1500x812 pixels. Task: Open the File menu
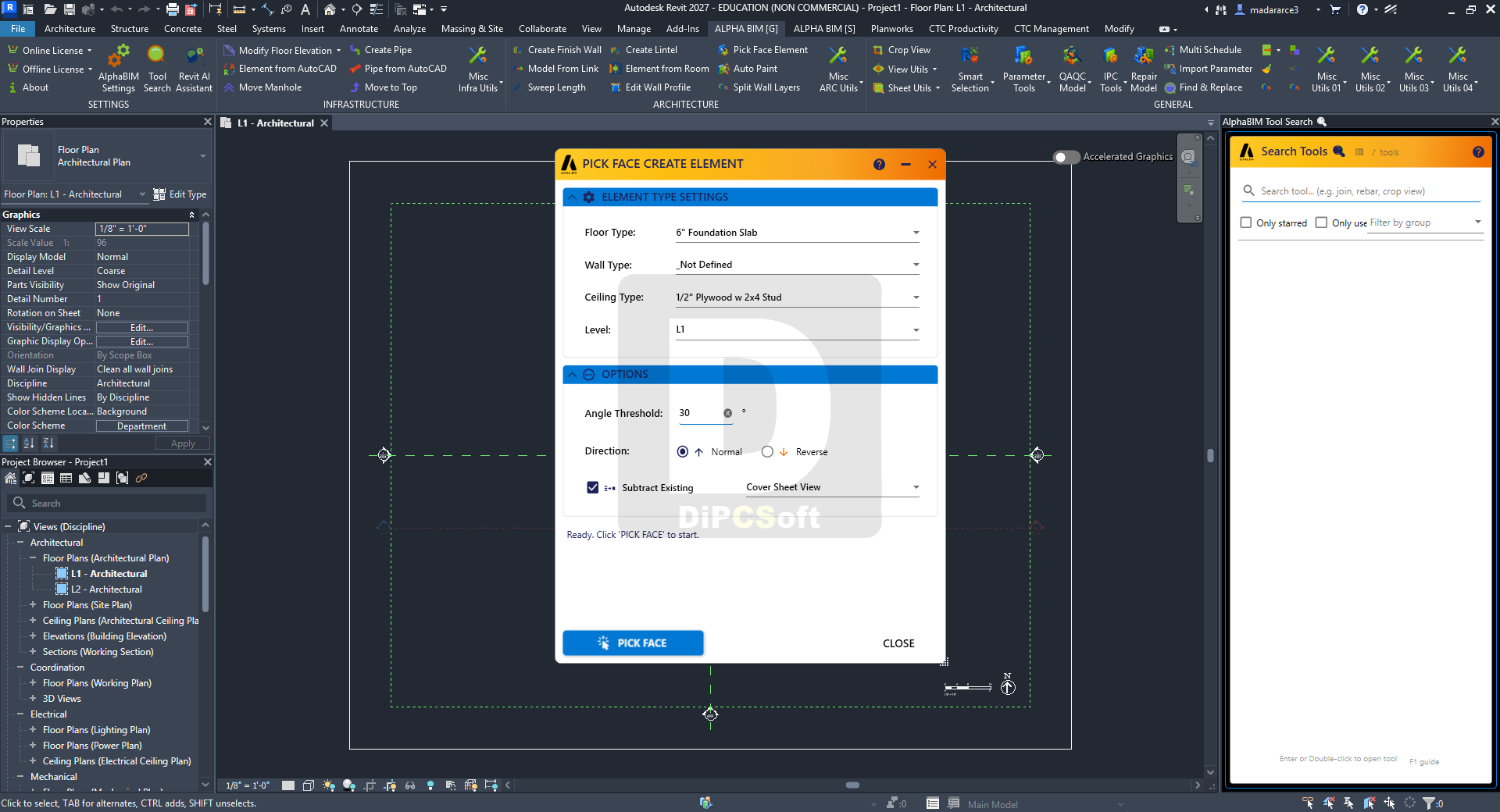(x=18, y=29)
